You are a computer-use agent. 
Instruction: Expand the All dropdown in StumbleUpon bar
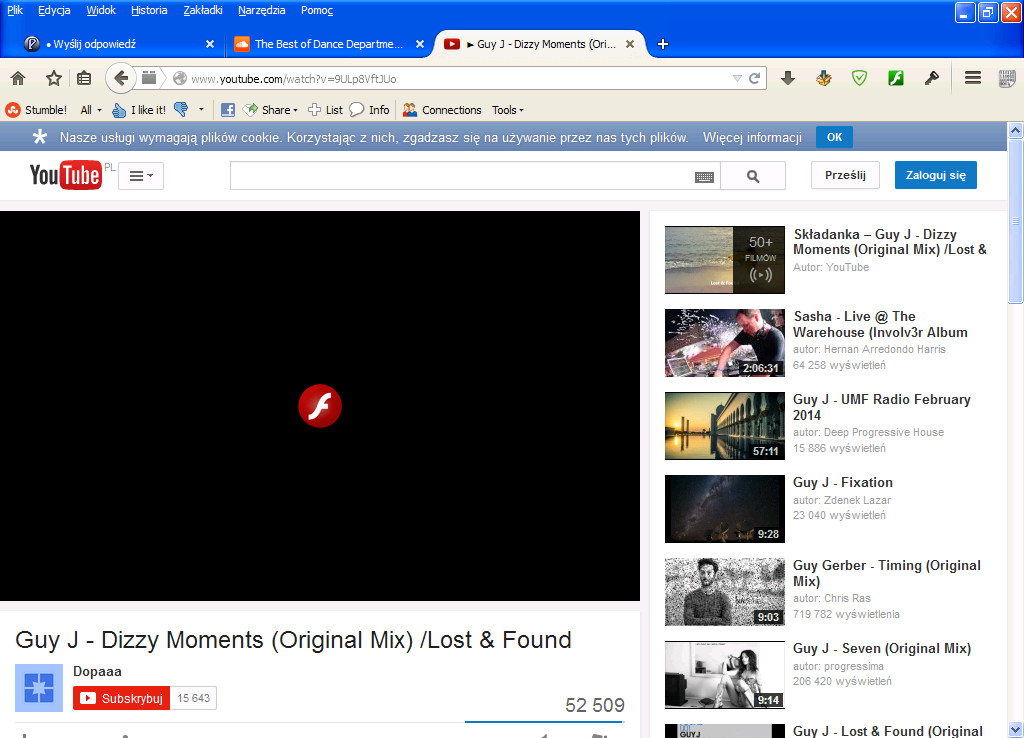(x=91, y=110)
